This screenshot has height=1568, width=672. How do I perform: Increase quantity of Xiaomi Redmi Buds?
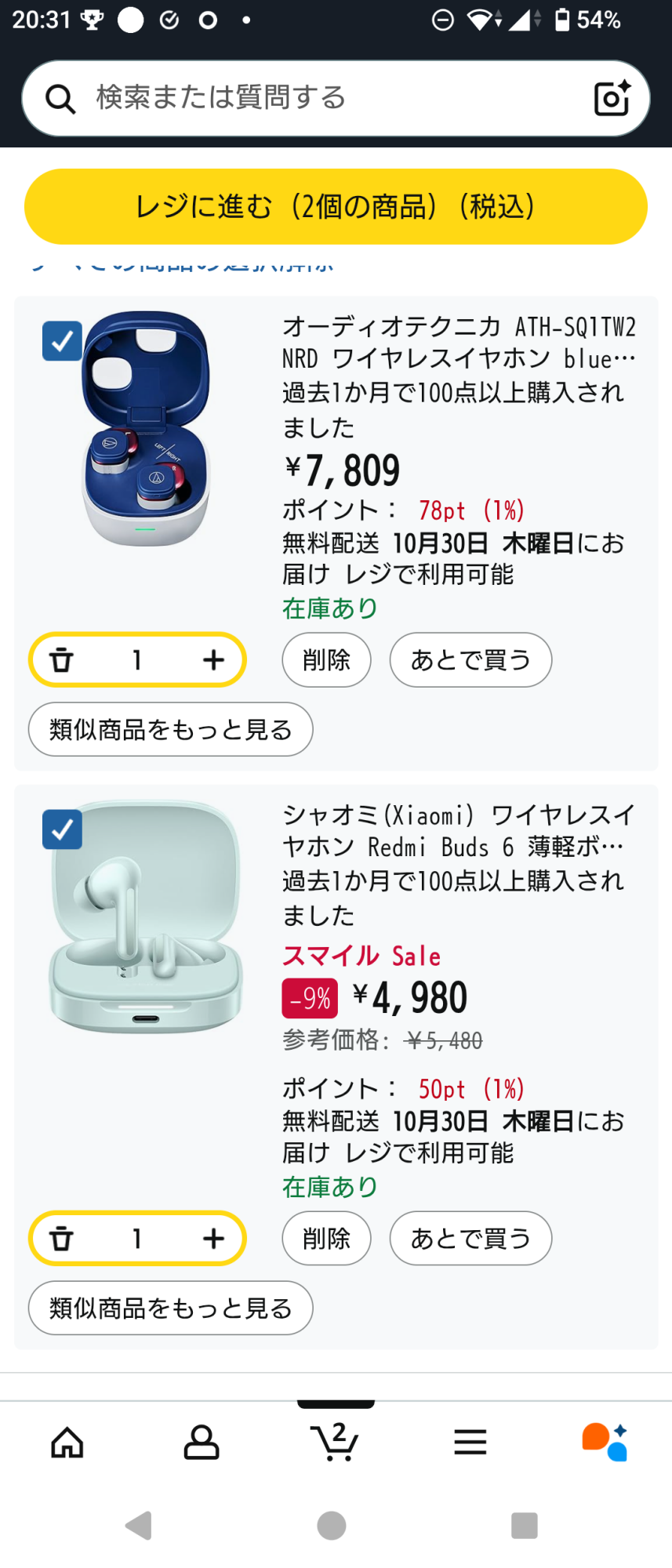[x=213, y=1239]
